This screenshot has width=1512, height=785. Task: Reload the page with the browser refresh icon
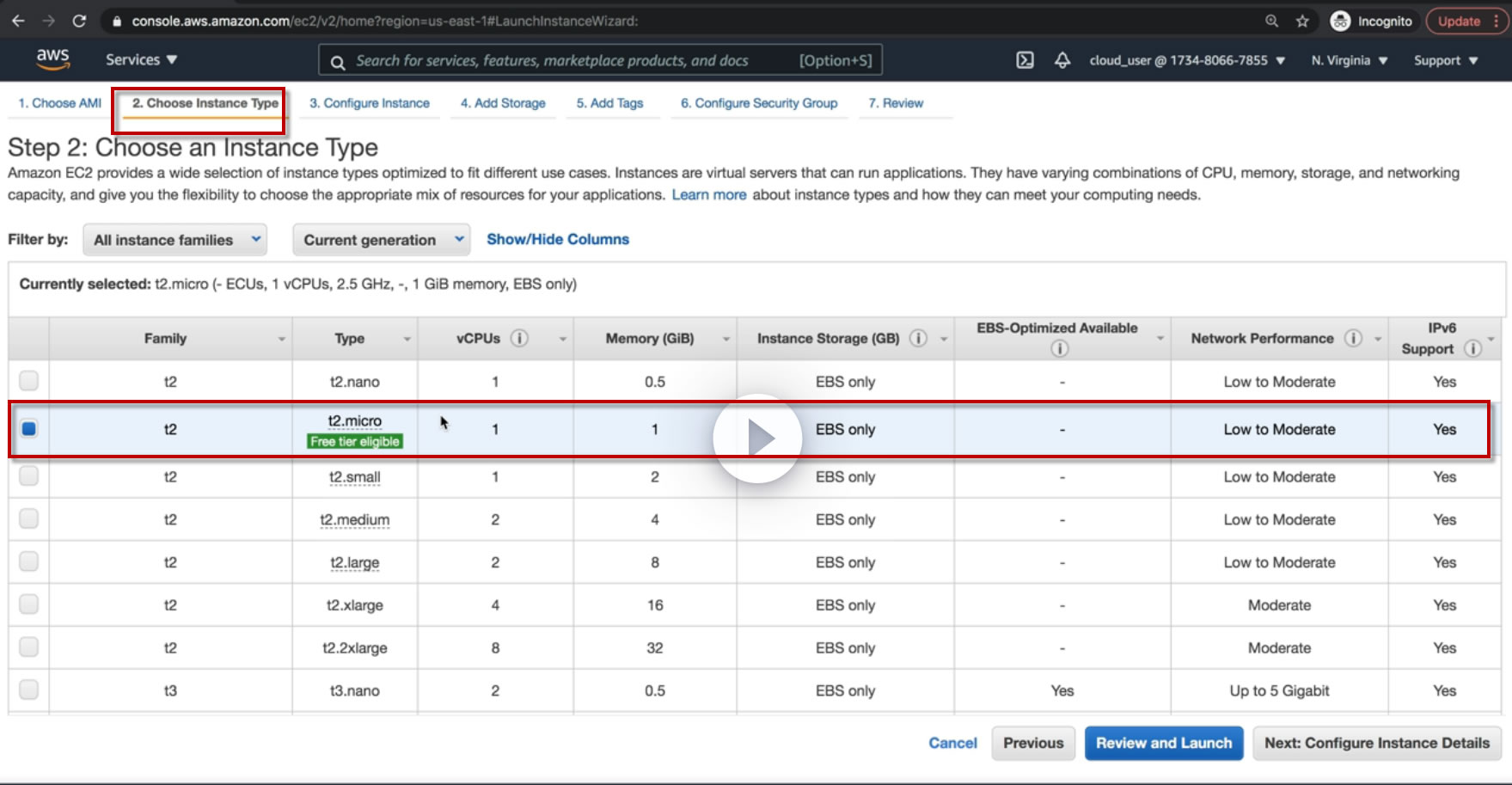[x=79, y=21]
